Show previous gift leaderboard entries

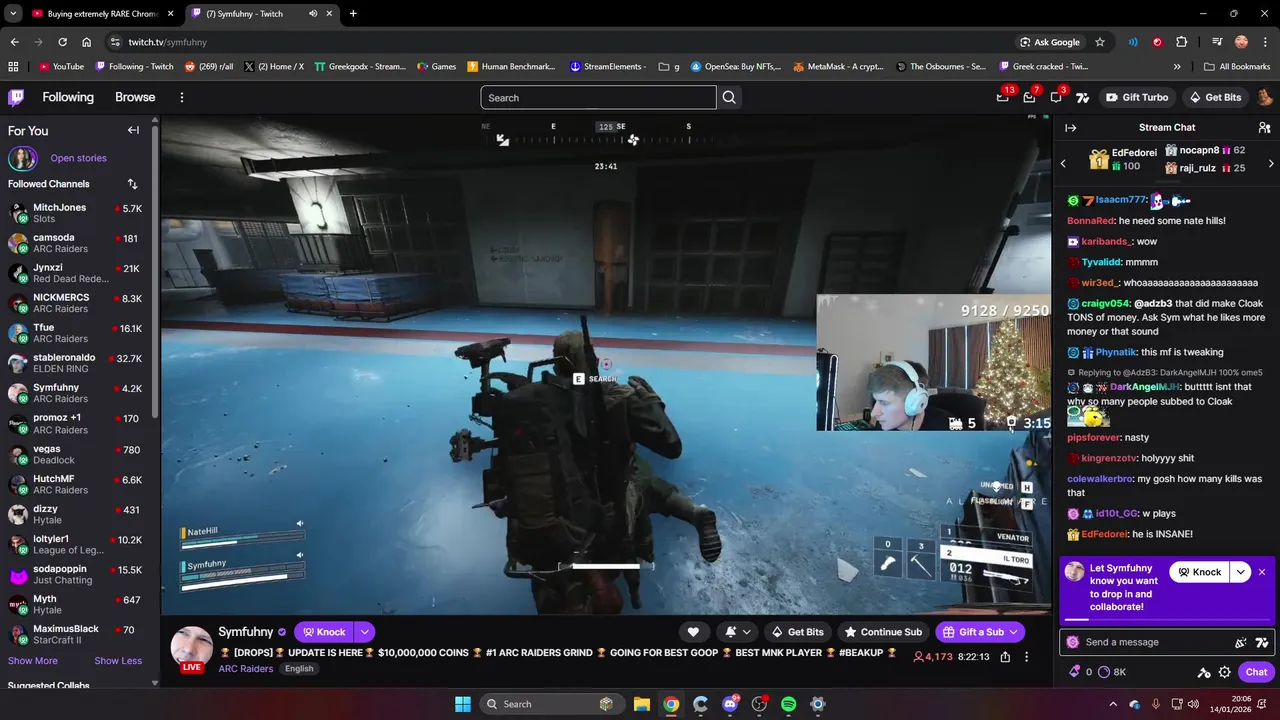[1064, 163]
